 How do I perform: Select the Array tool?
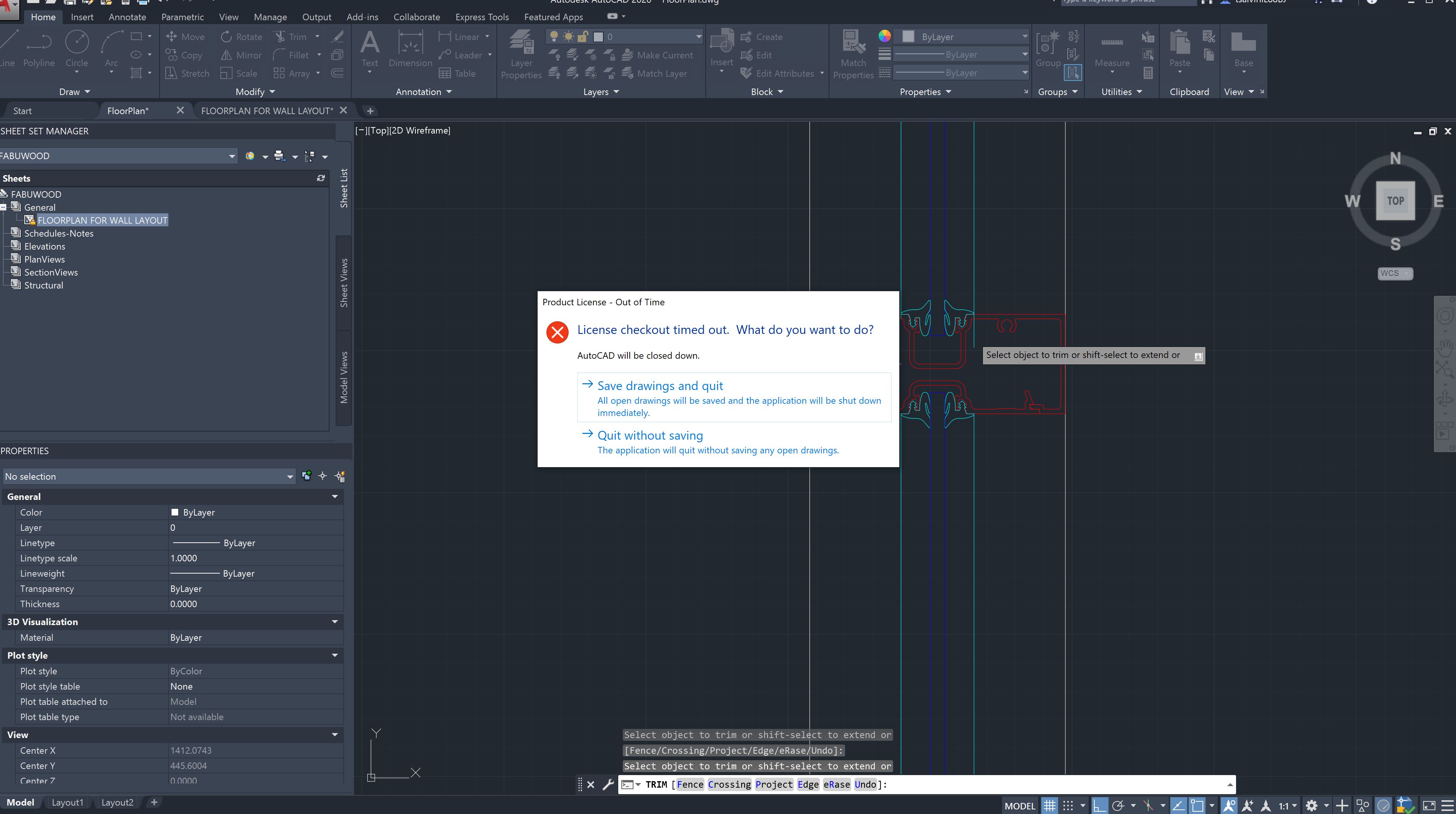(292, 73)
